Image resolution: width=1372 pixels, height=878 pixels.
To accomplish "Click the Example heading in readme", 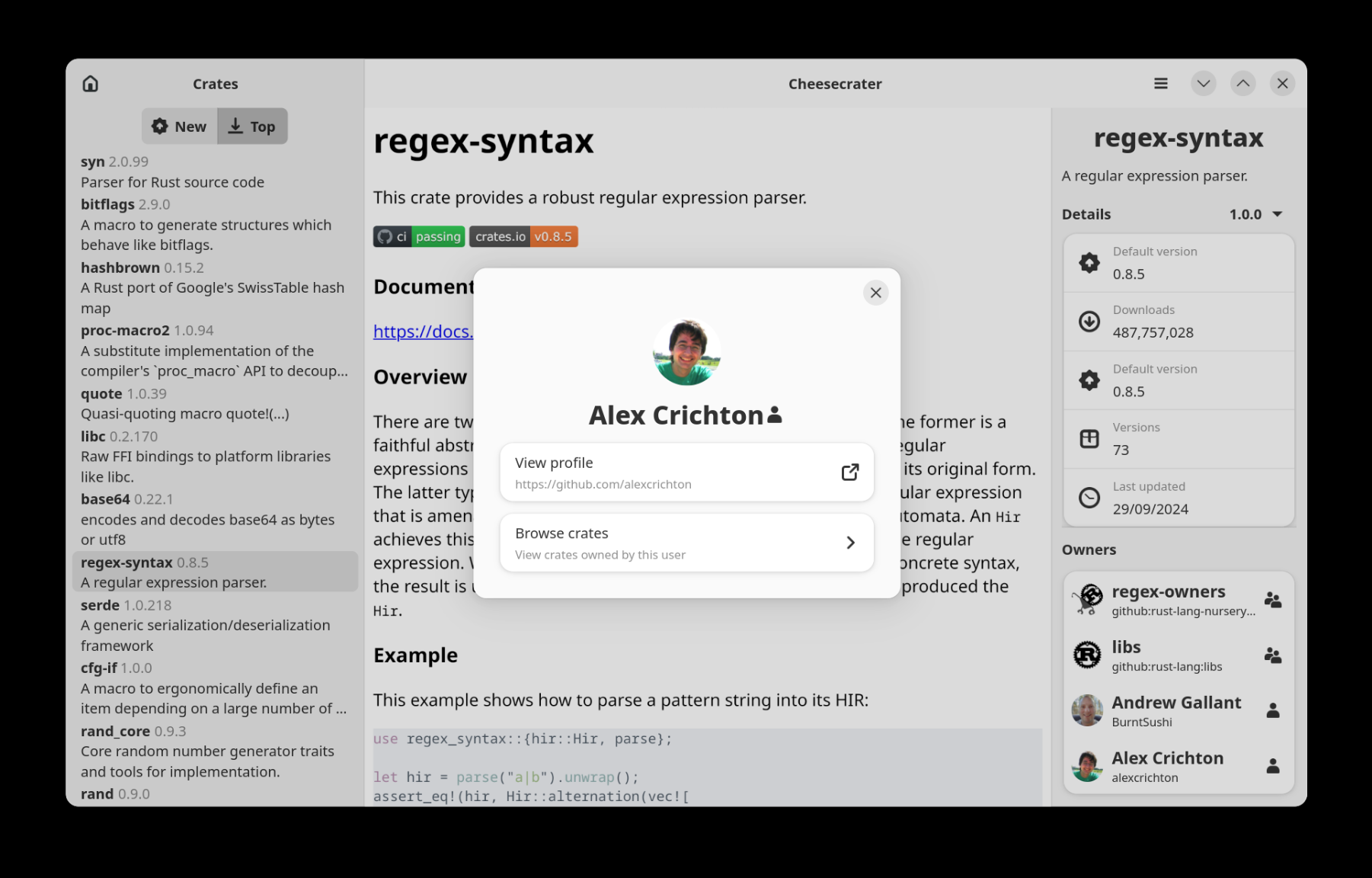I will click(x=415, y=655).
